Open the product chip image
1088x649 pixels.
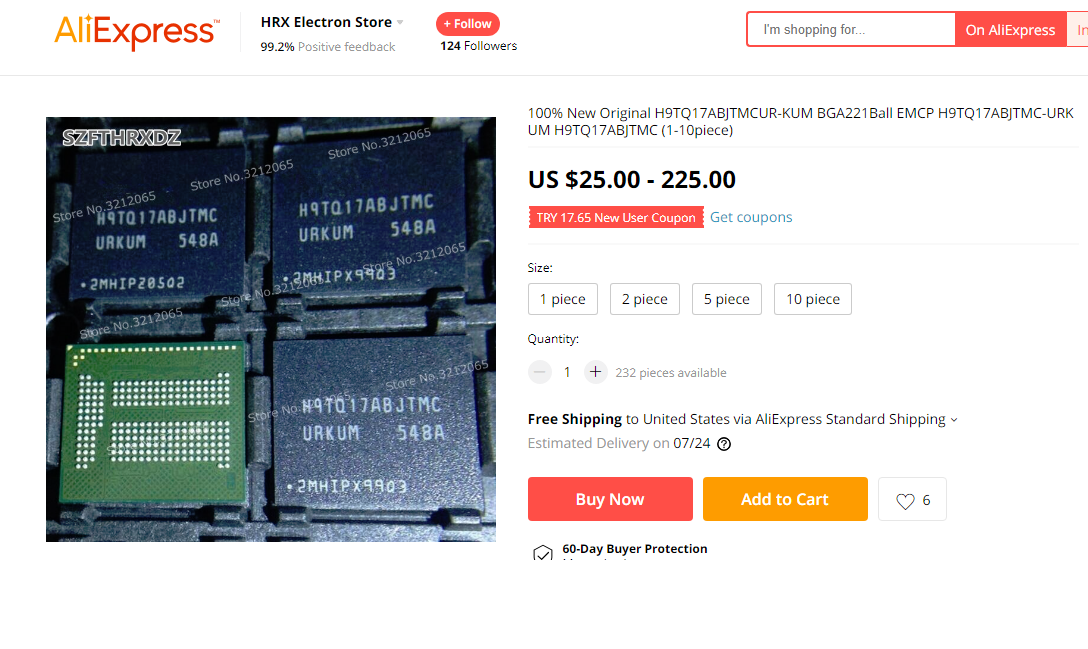click(271, 329)
